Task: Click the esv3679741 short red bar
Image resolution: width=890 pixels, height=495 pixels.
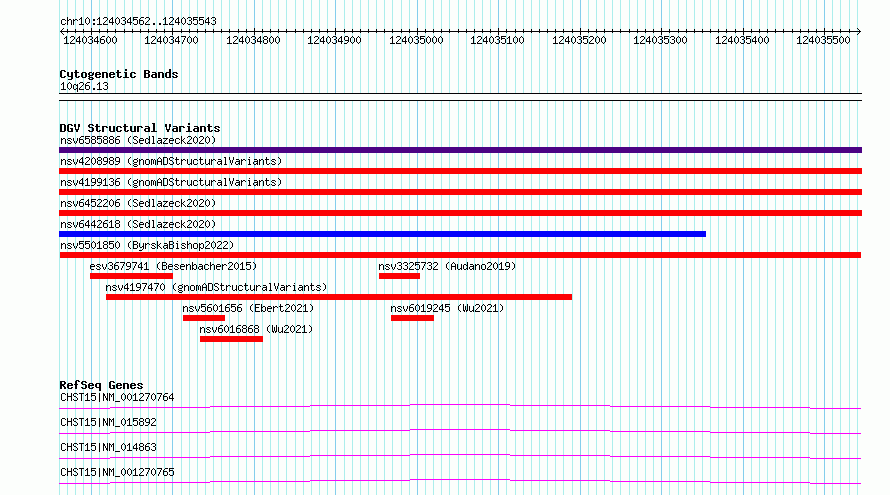Action: coord(131,276)
